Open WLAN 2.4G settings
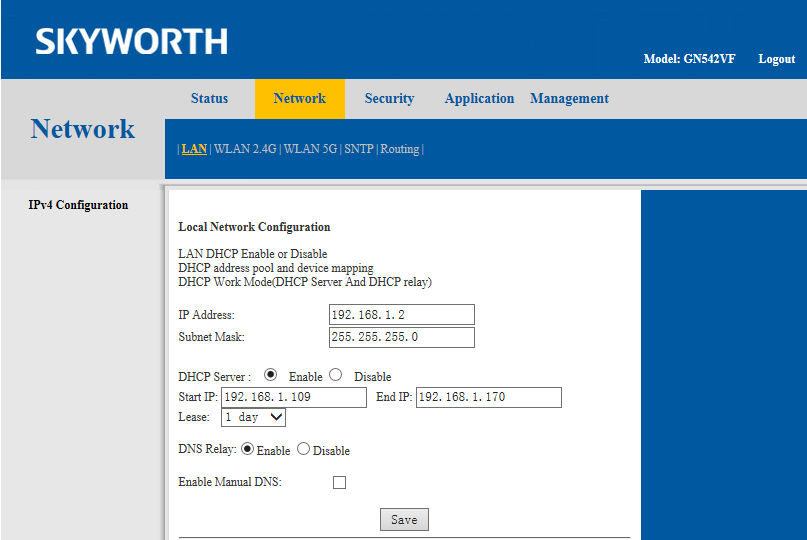The width and height of the screenshot is (807, 540). pos(245,149)
